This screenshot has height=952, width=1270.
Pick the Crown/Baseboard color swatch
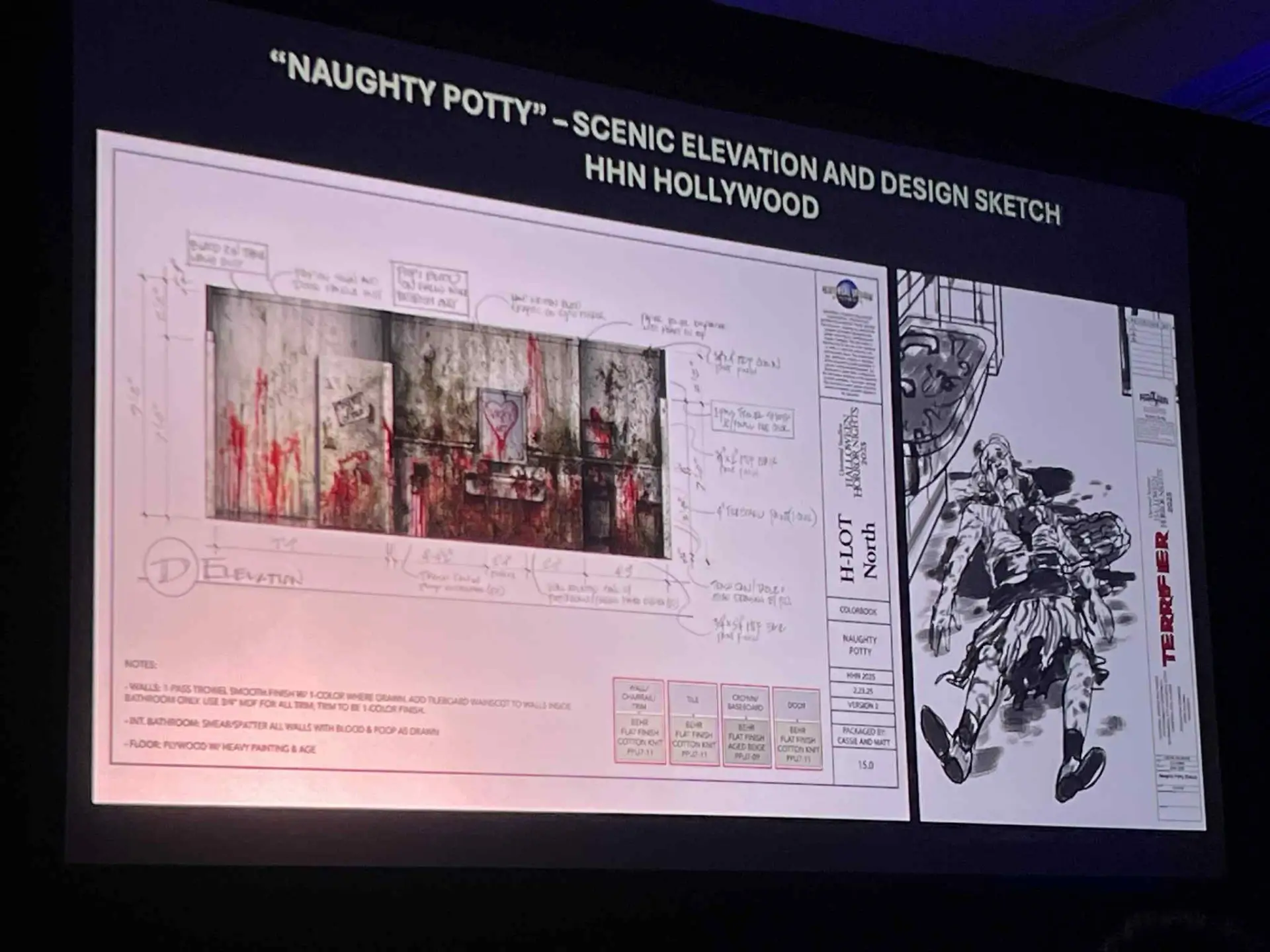pyautogui.click(x=745, y=727)
